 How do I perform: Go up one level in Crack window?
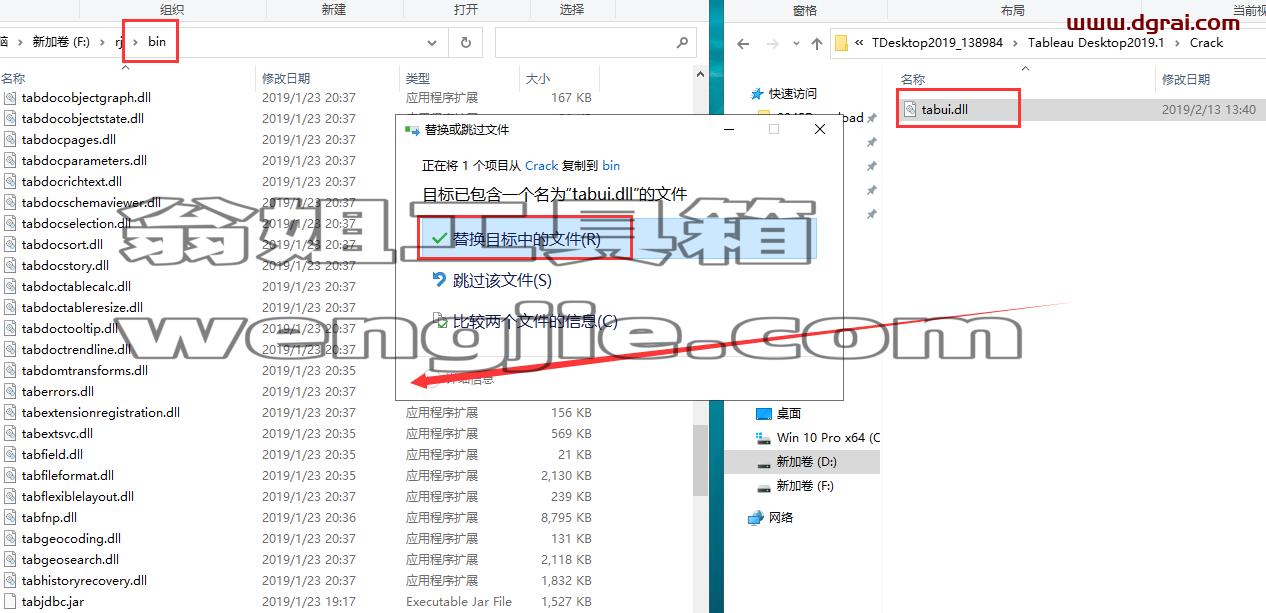point(817,43)
